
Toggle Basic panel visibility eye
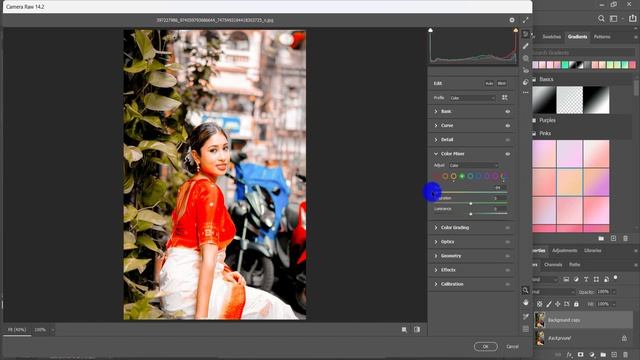[x=508, y=111]
